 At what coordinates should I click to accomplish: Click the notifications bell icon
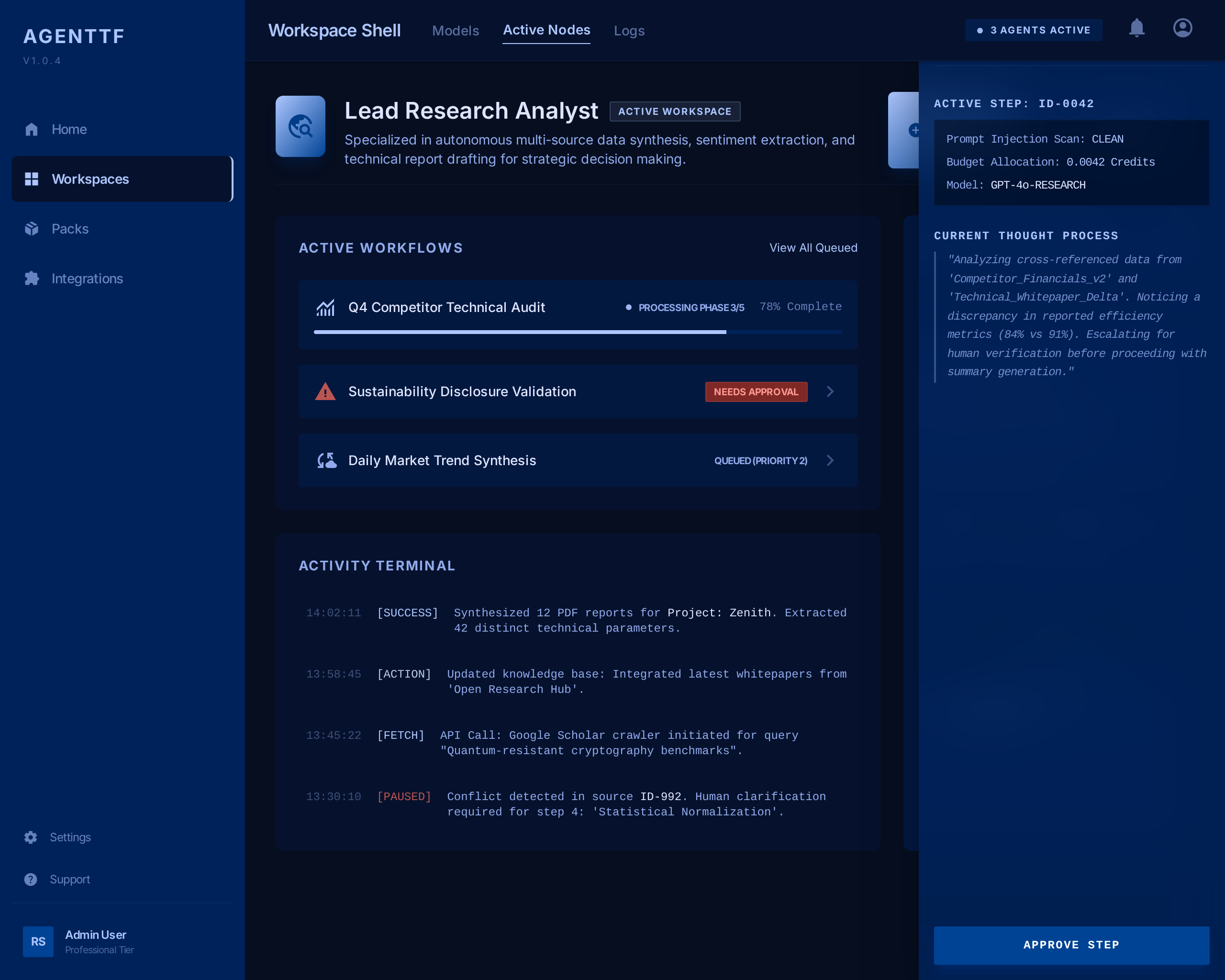tap(1136, 28)
